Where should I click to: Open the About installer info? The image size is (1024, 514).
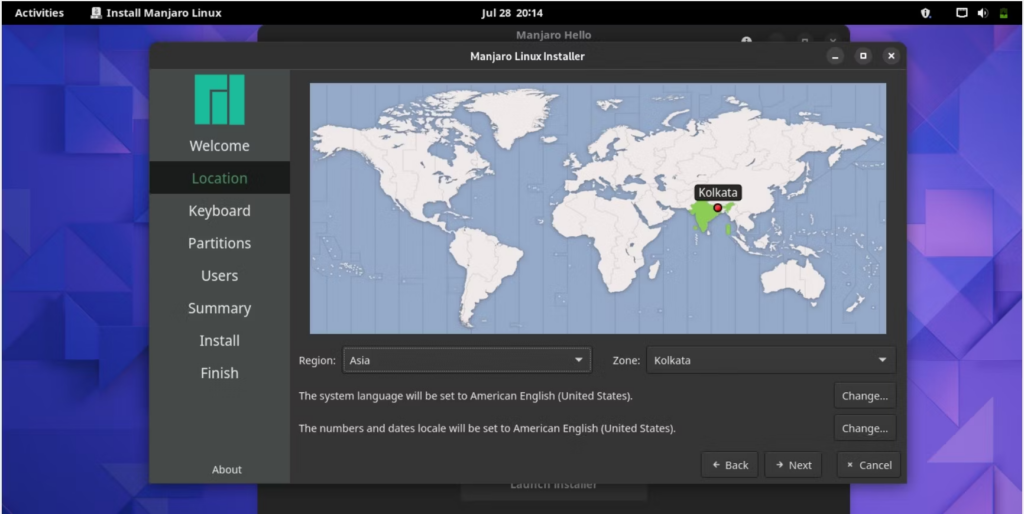pos(227,470)
